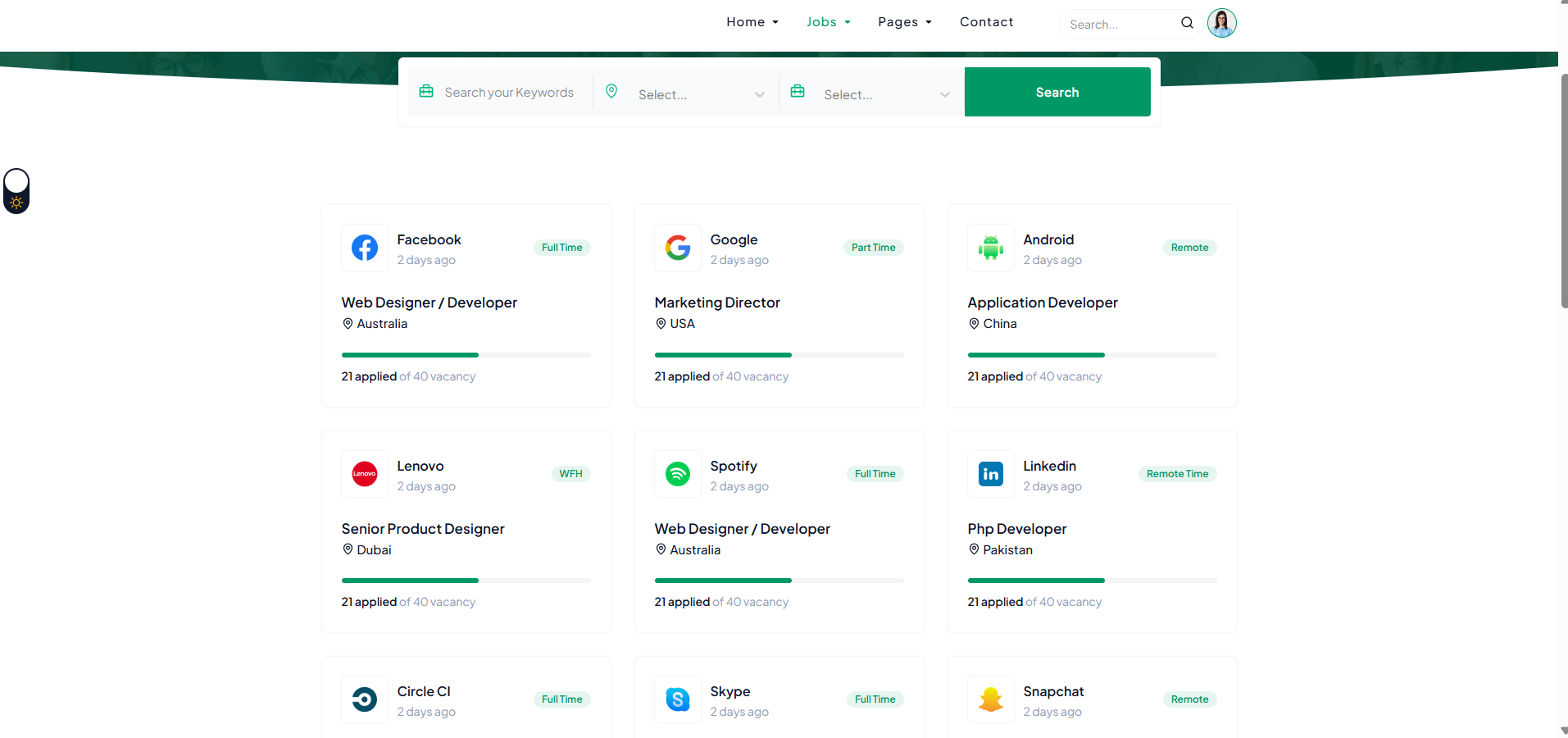Expand the Jobs menu

829,22
